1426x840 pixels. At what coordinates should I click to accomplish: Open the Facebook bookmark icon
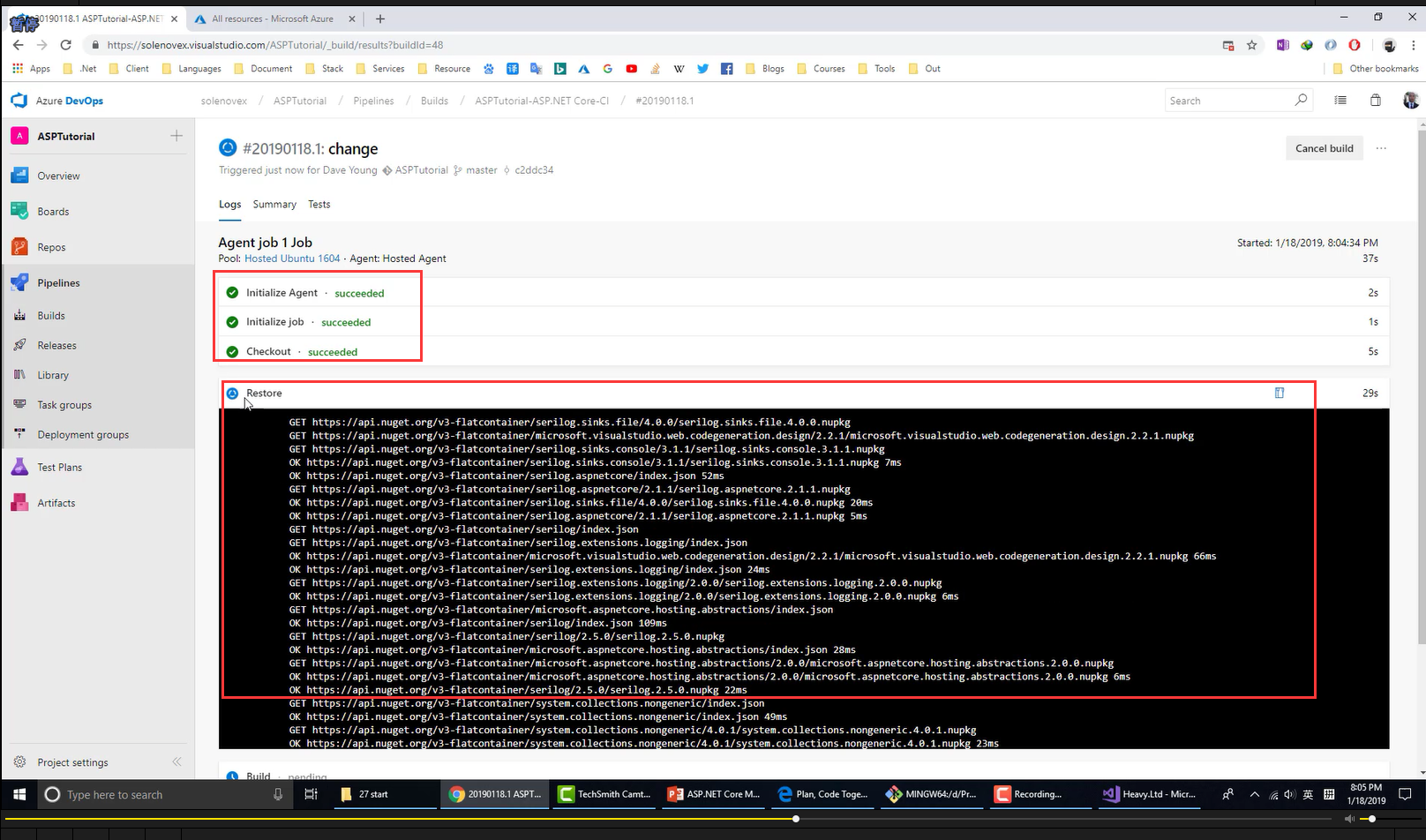click(727, 69)
